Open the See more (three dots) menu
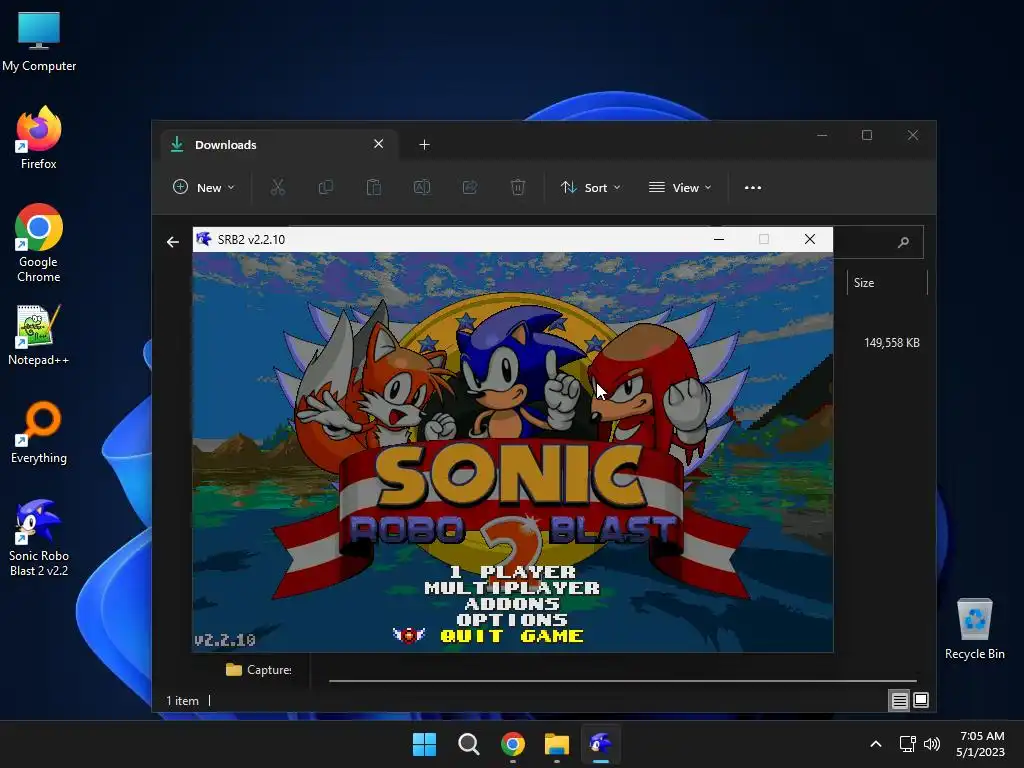This screenshot has height=768, width=1024. pos(752,187)
